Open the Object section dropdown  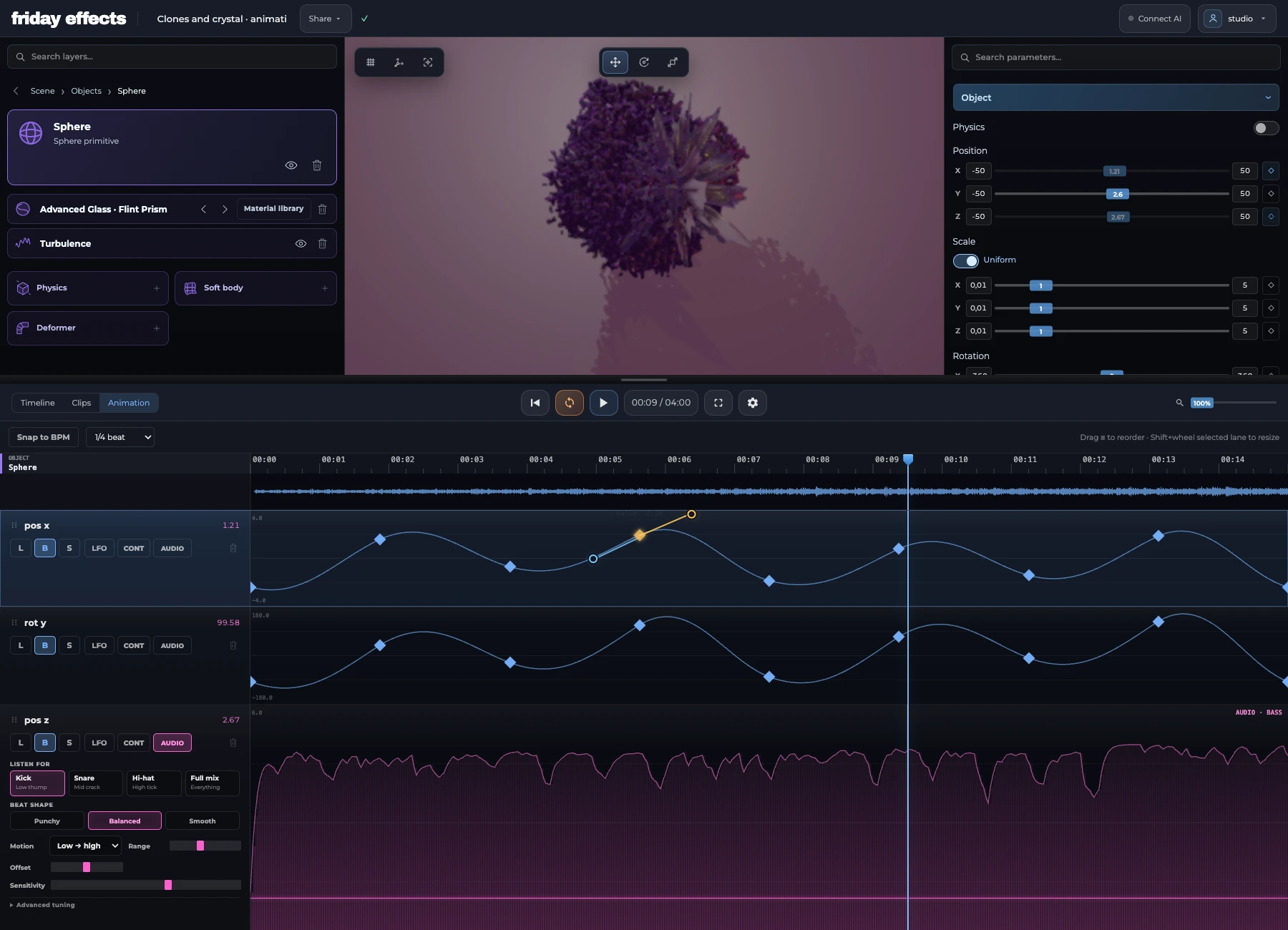coord(1116,97)
